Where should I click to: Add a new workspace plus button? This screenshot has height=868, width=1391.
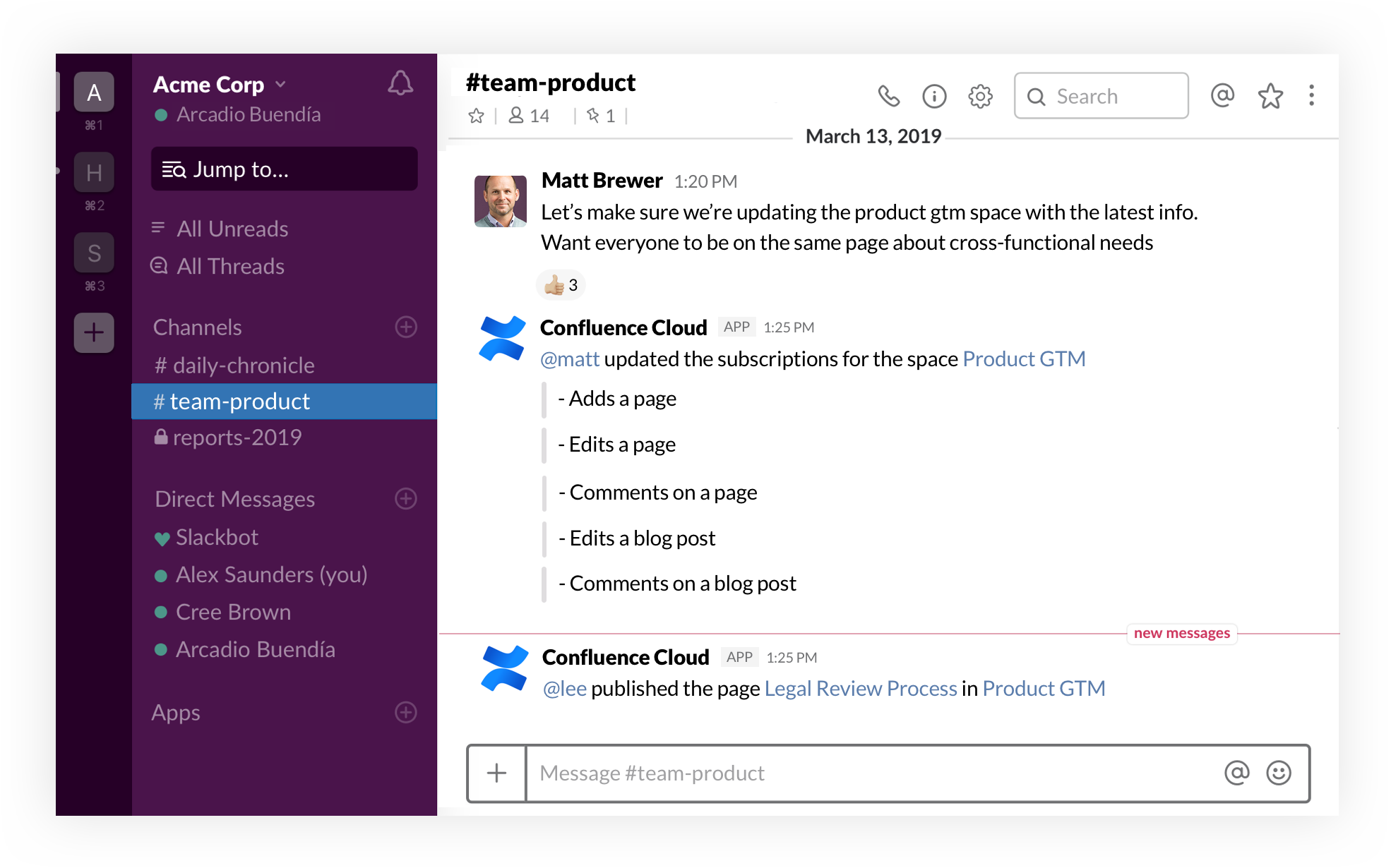point(94,332)
